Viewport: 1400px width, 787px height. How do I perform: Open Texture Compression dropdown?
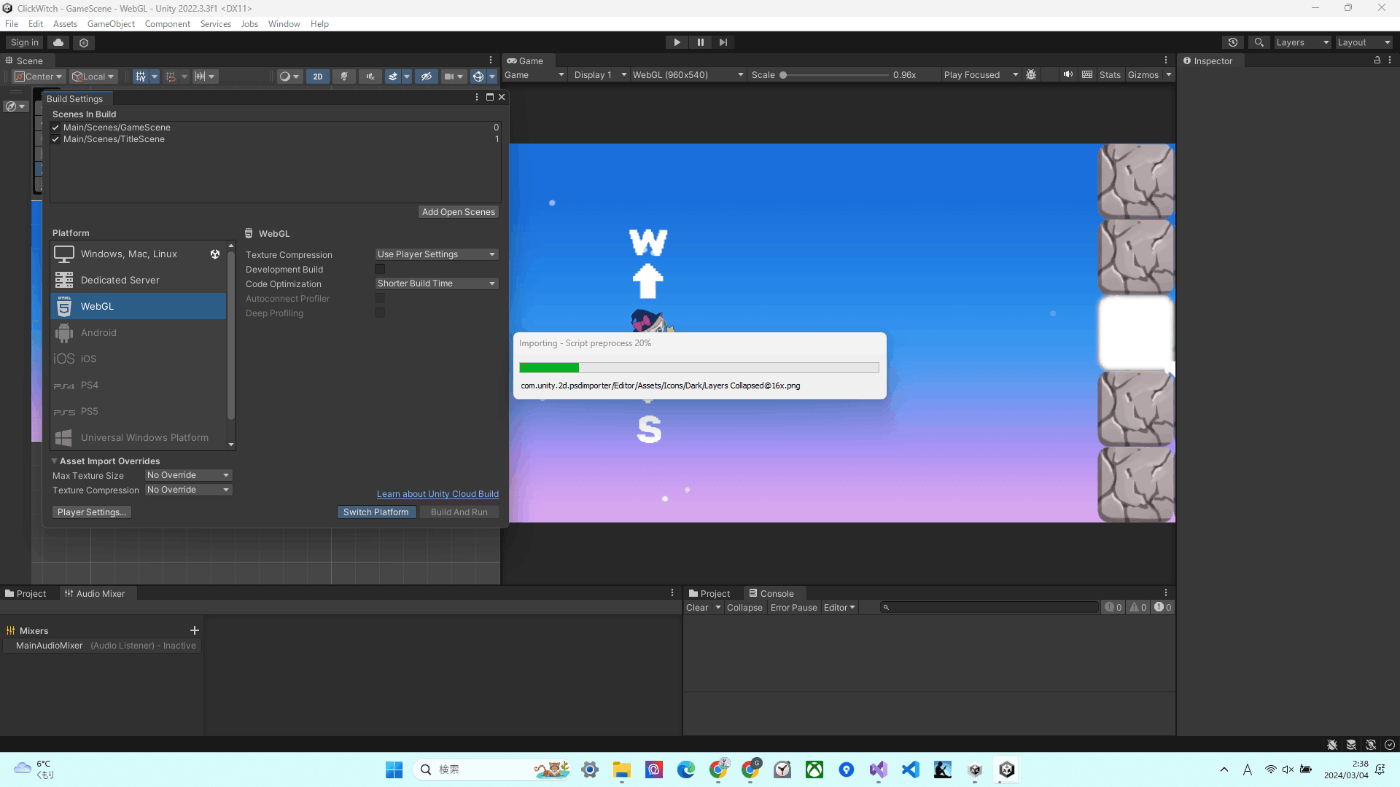click(436, 254)
